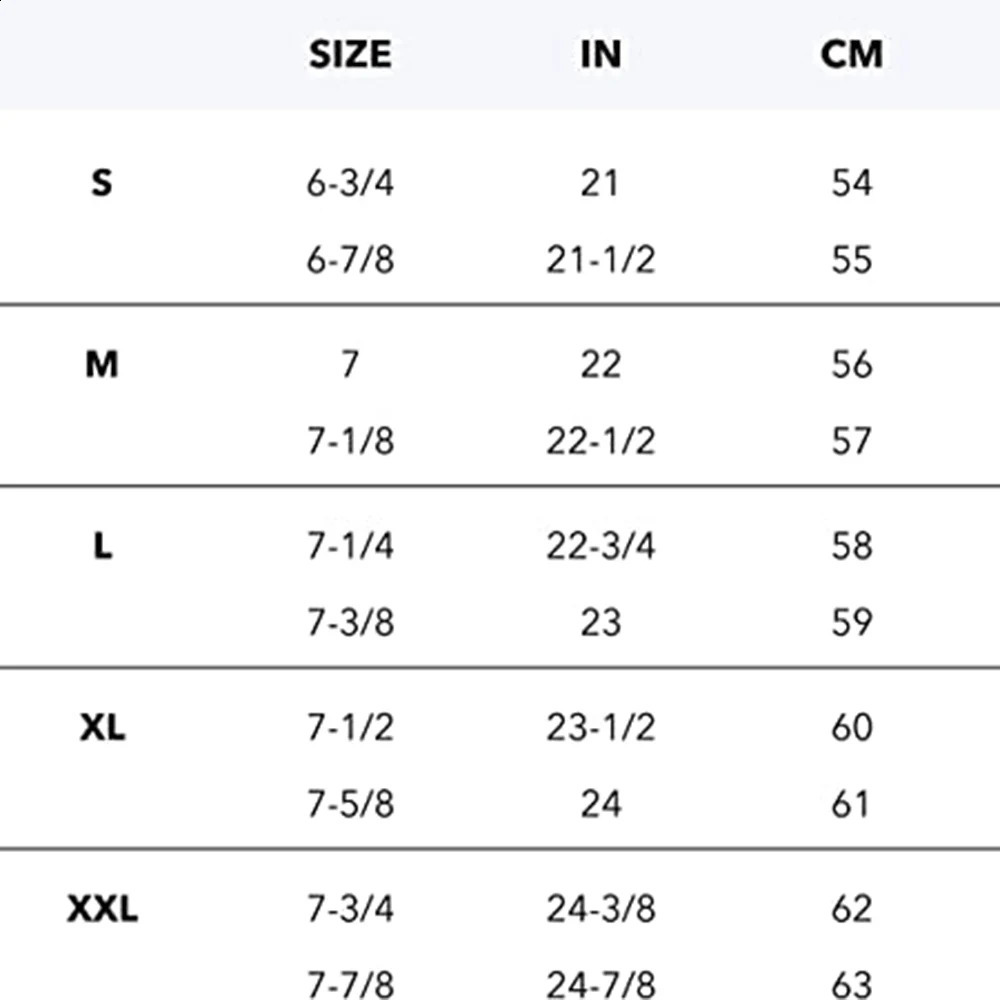Select the XL size row label
The width and height of the screenshot is (1000, 1000).
(102, 728)
